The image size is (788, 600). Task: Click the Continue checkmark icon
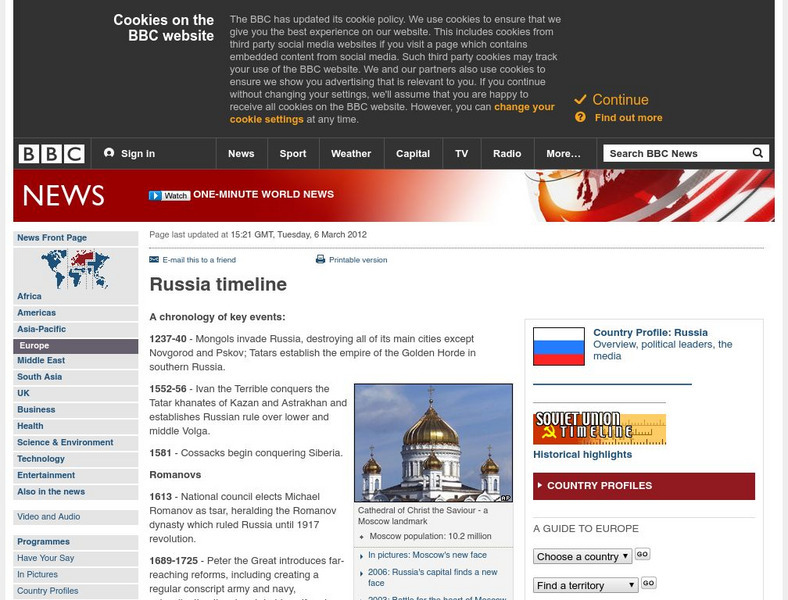[x=580, y=99]
